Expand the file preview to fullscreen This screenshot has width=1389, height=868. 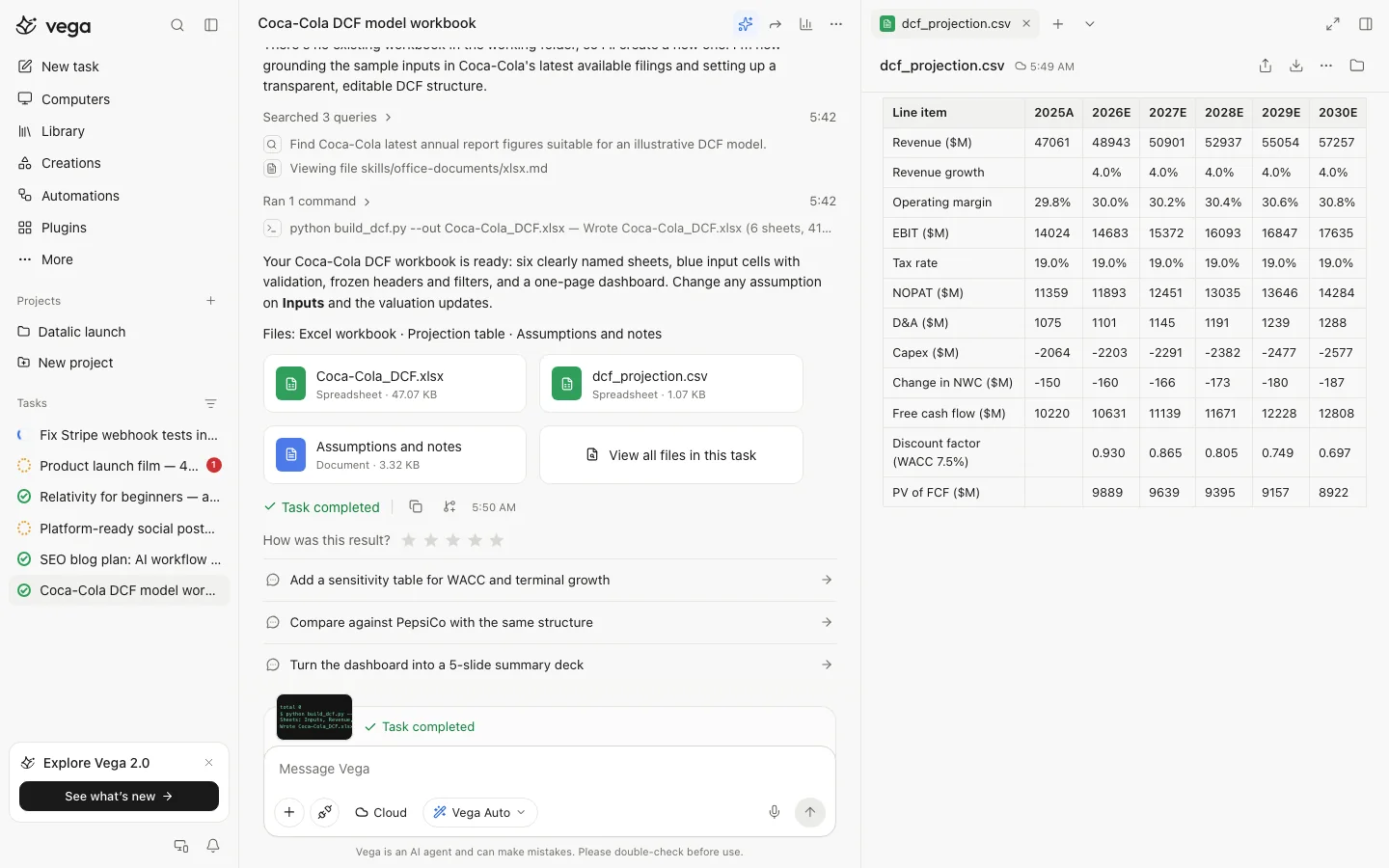coord(1333,24)
